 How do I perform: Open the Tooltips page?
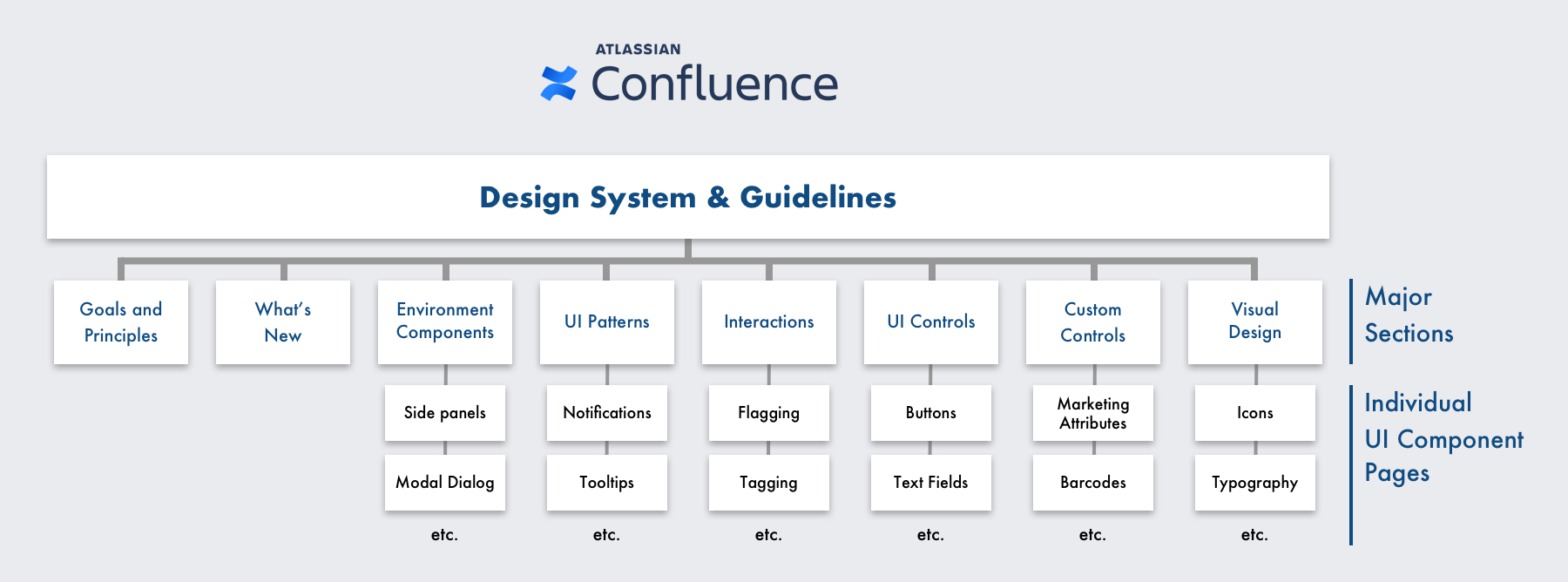tap(607, 483)
